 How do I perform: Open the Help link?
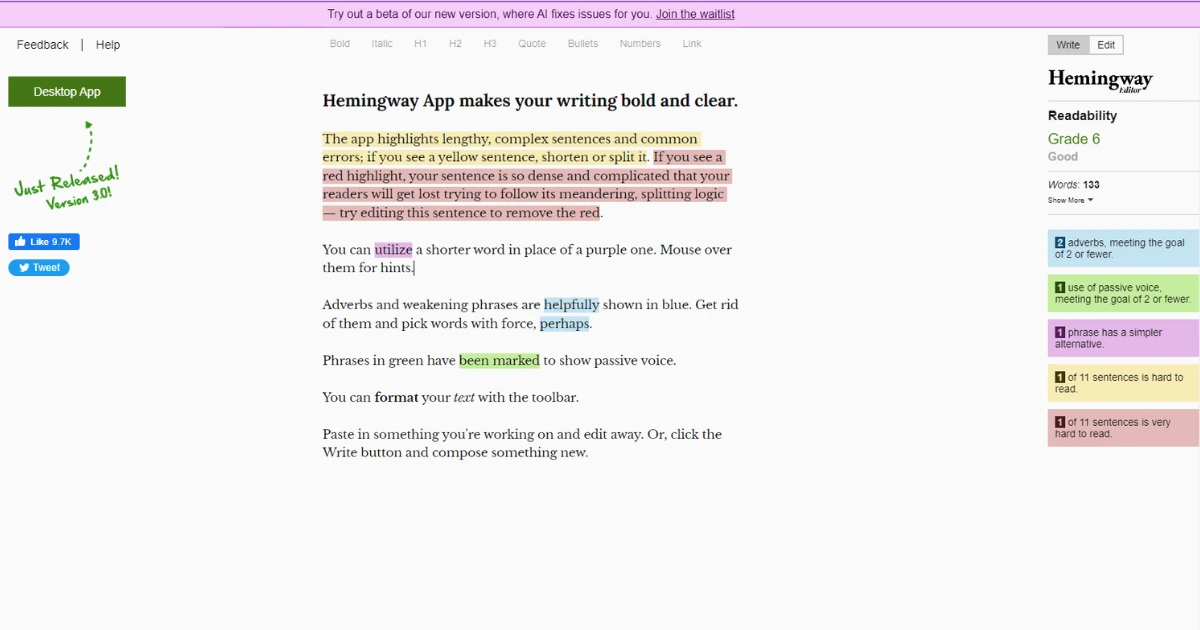click(x=108, y=45)
